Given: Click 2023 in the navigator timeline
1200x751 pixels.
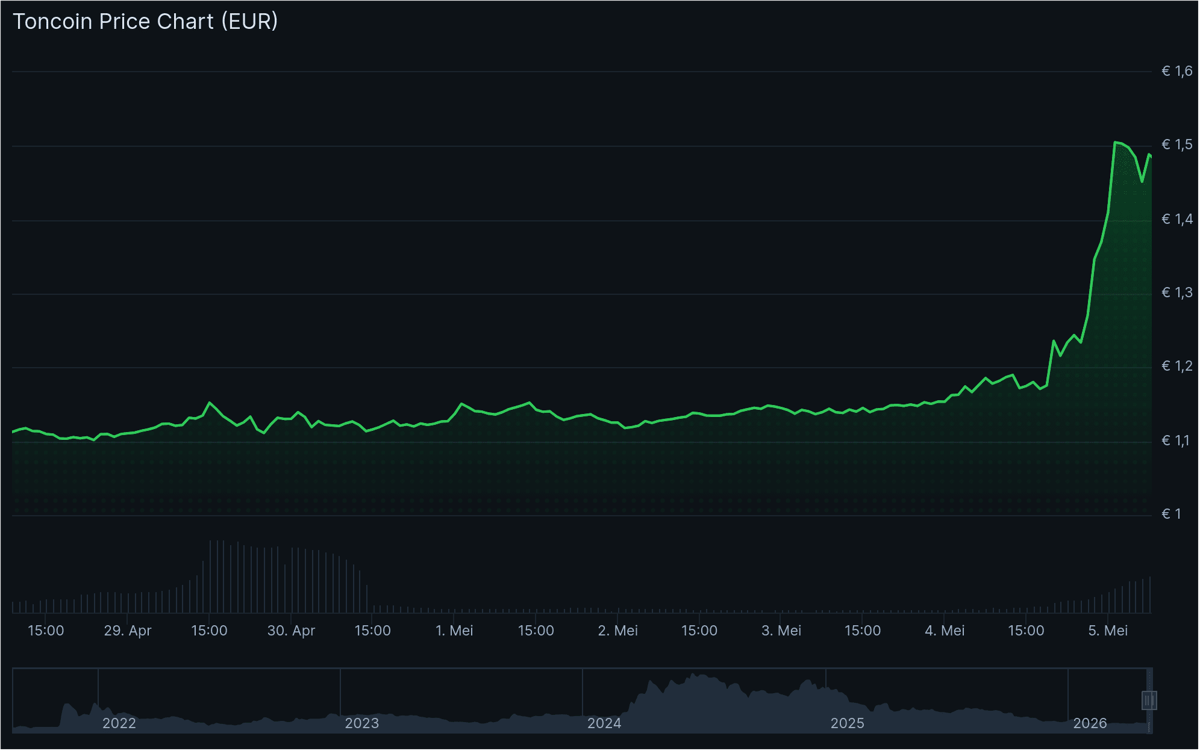Looking at the screenshot, I should pos(361,723).
